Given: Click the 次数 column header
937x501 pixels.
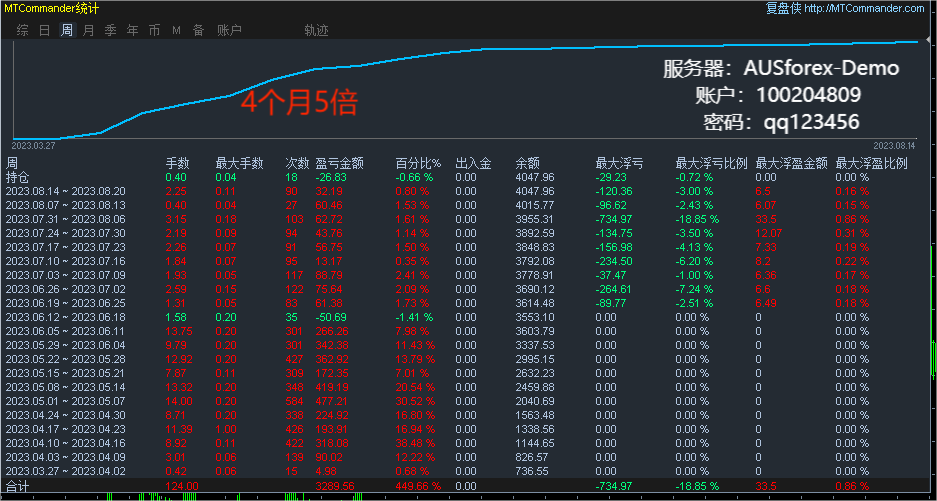Looking at the screenshot, I should 297,163.
